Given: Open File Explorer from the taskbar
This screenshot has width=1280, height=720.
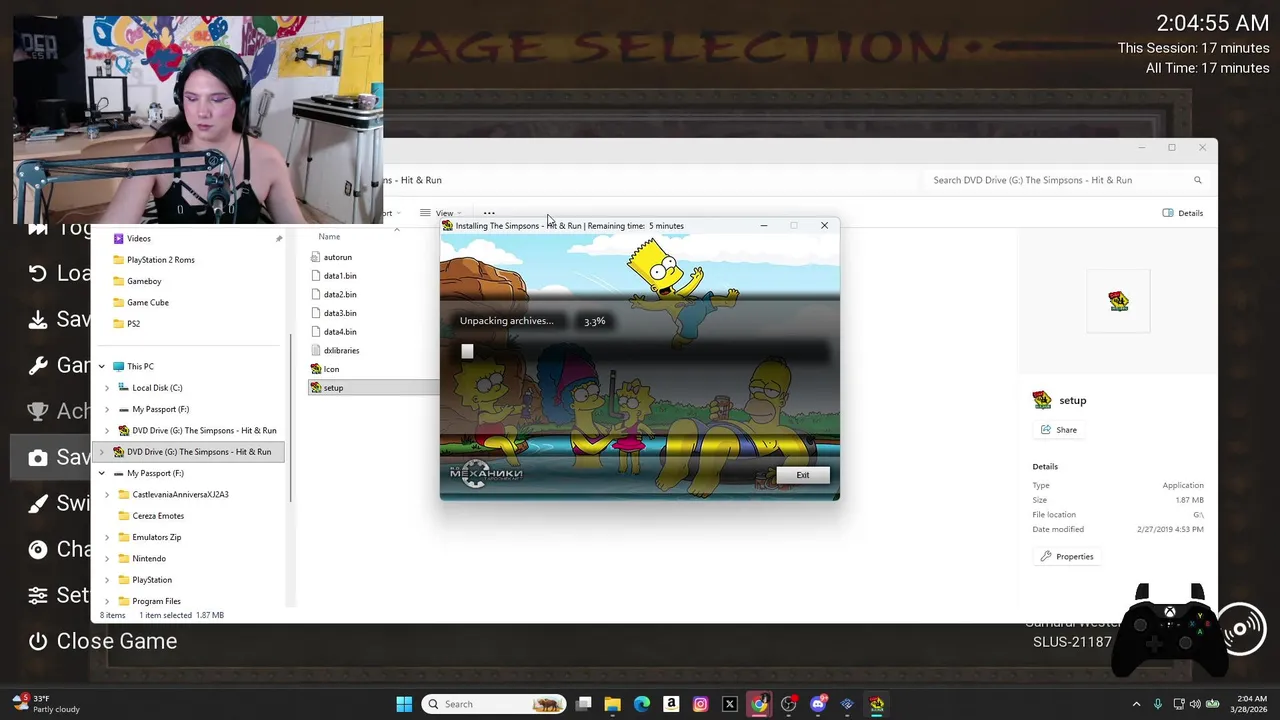Looking at the screenshot, I should coord(613,704).
